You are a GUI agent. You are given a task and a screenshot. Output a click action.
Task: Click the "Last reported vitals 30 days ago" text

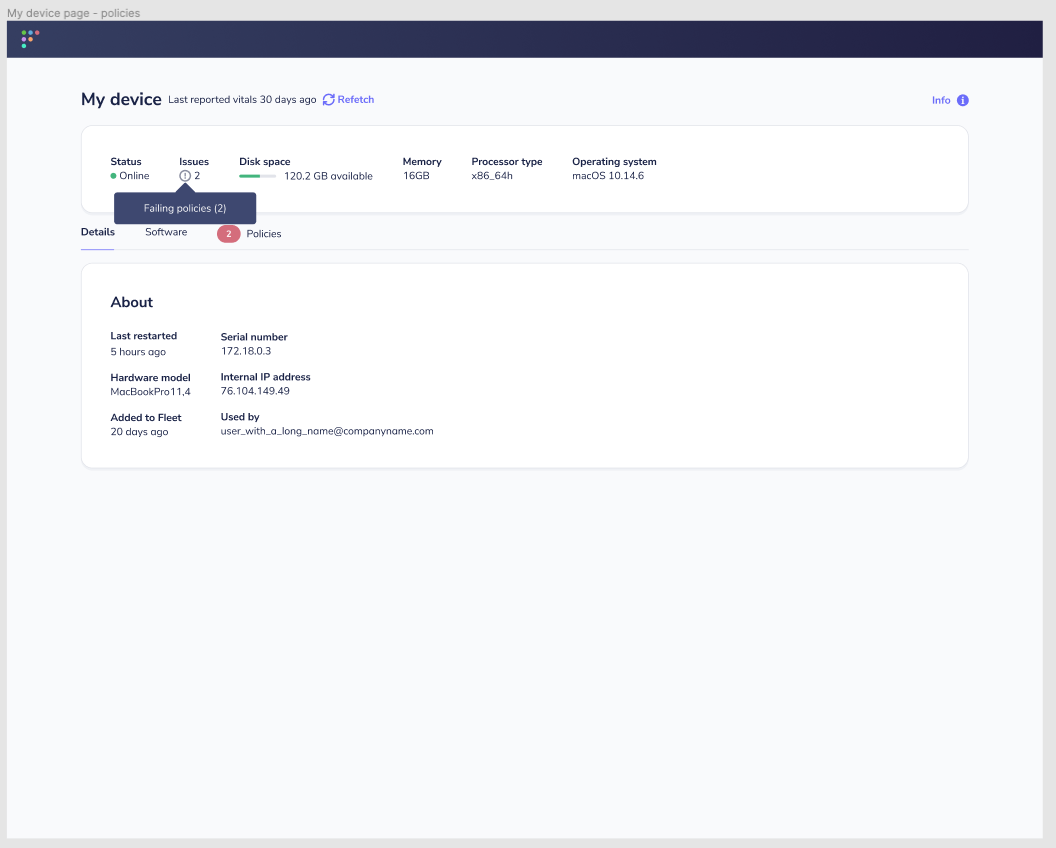point(240,99)
